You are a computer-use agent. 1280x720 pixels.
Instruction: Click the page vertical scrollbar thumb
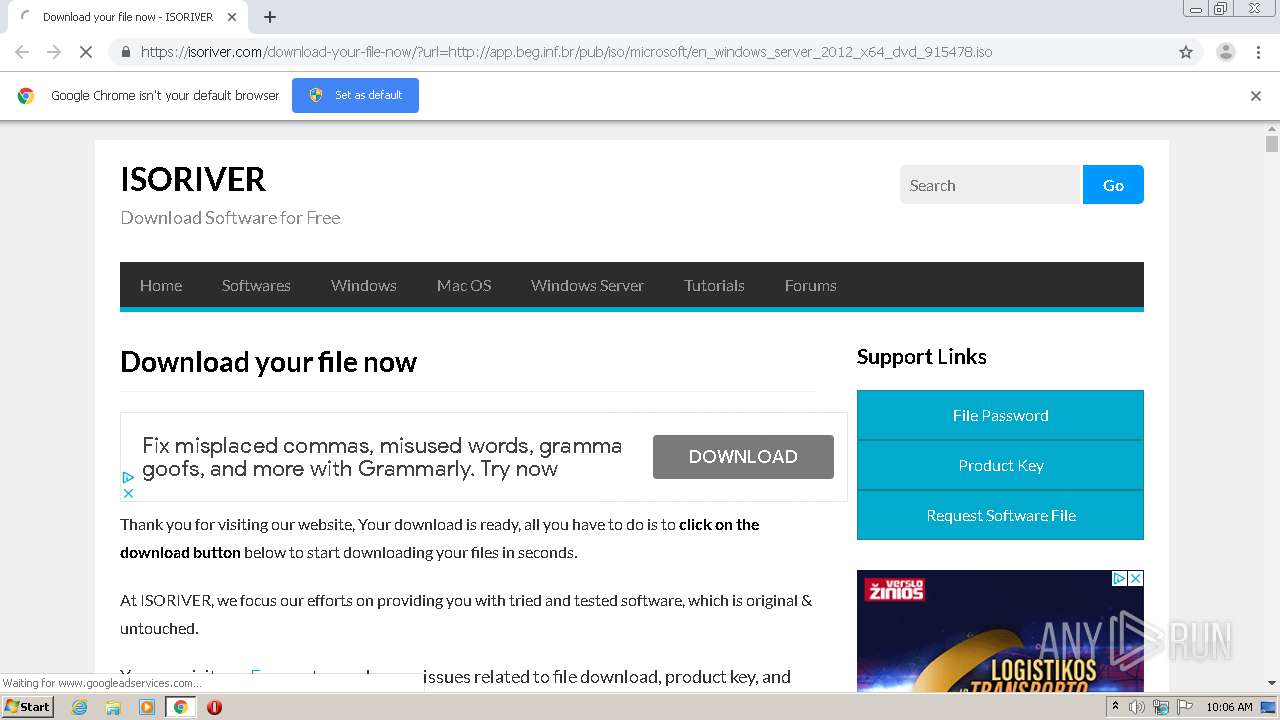(x=1272, y=144)
